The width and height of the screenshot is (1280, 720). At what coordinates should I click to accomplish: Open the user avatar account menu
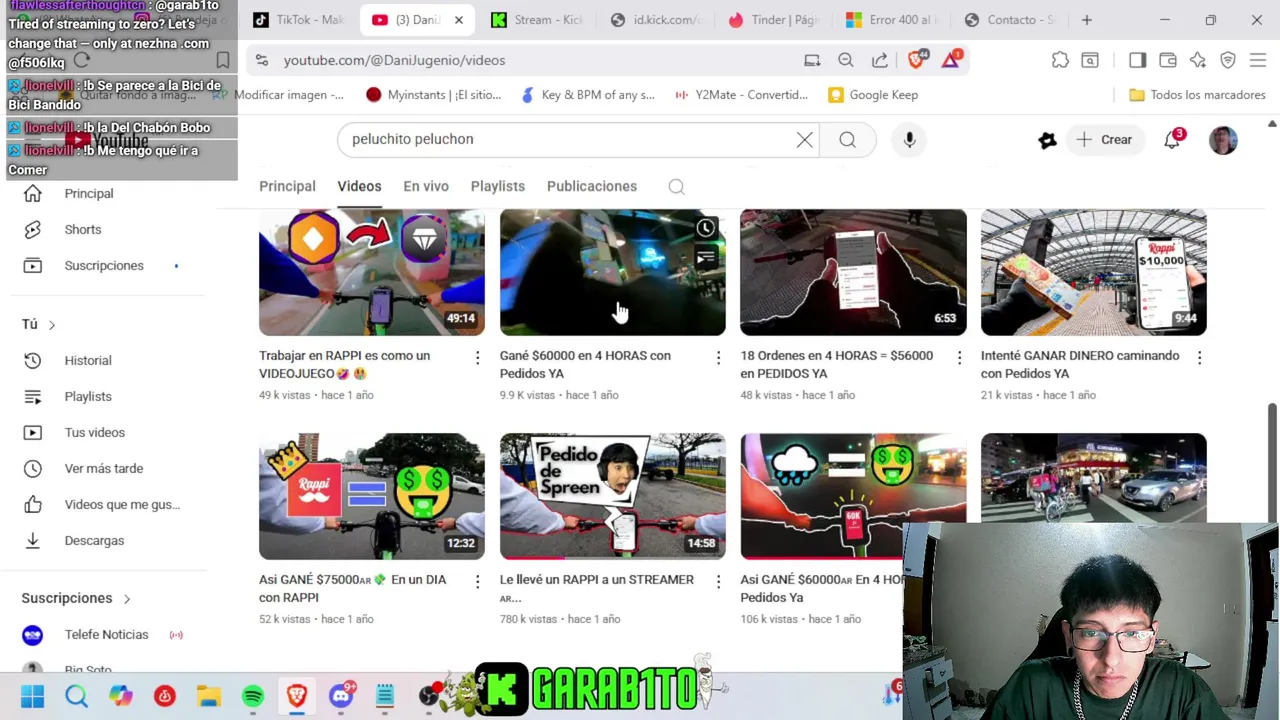(1223, 140)
